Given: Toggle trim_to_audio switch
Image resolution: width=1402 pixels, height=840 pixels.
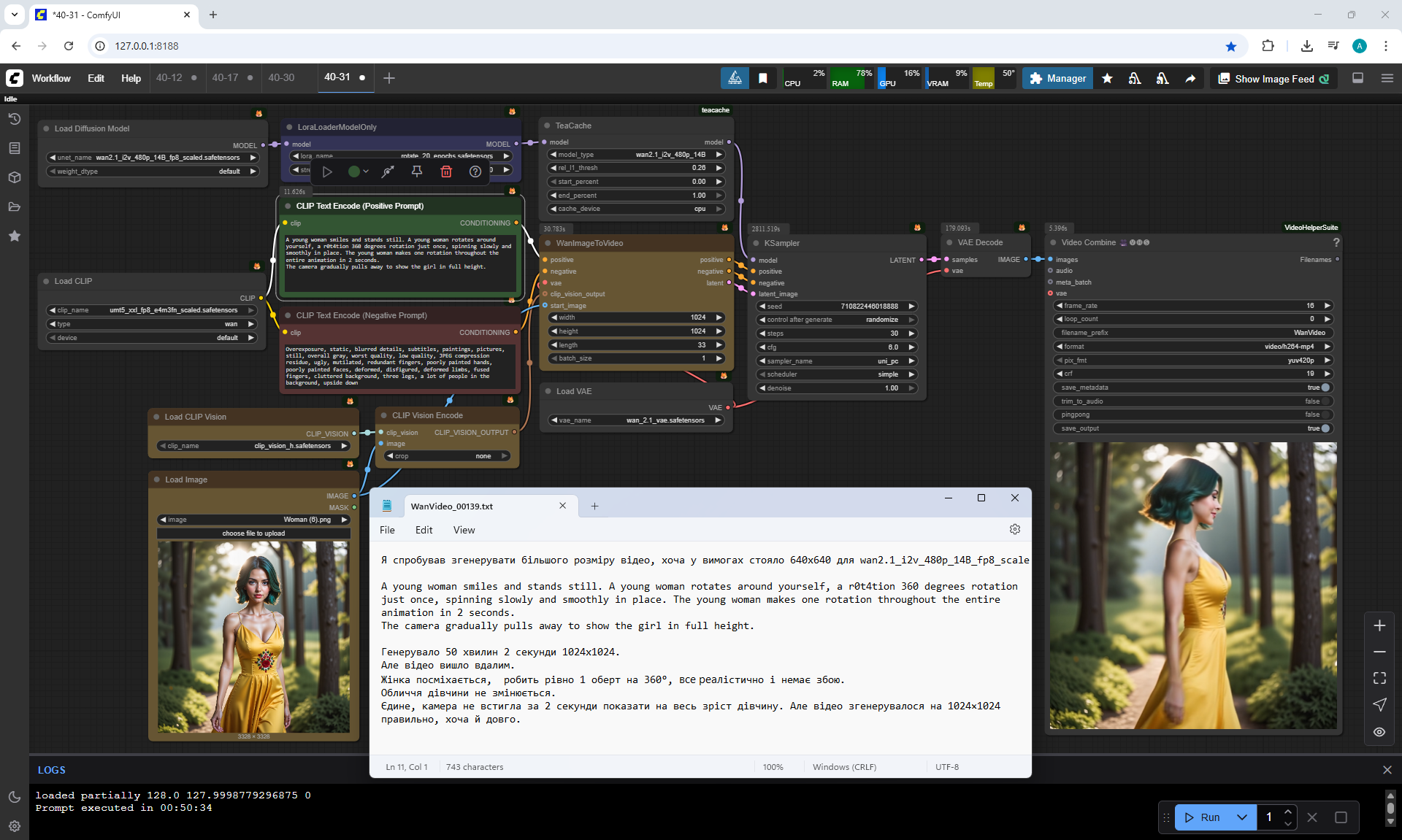Looking at the screenshot, I should tap(1325, 401).
